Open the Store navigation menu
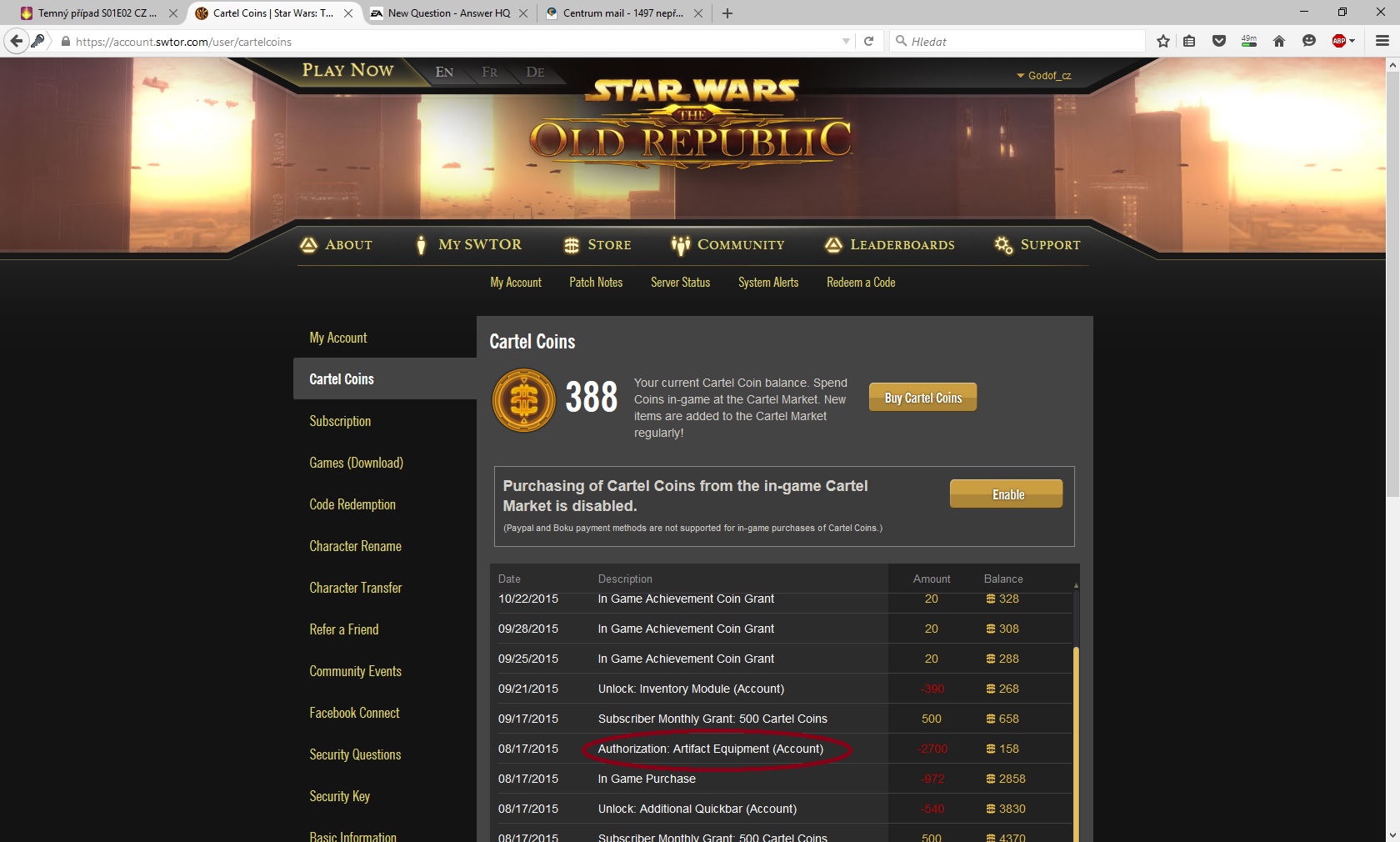1400x842 pixels. click(597, 244)
